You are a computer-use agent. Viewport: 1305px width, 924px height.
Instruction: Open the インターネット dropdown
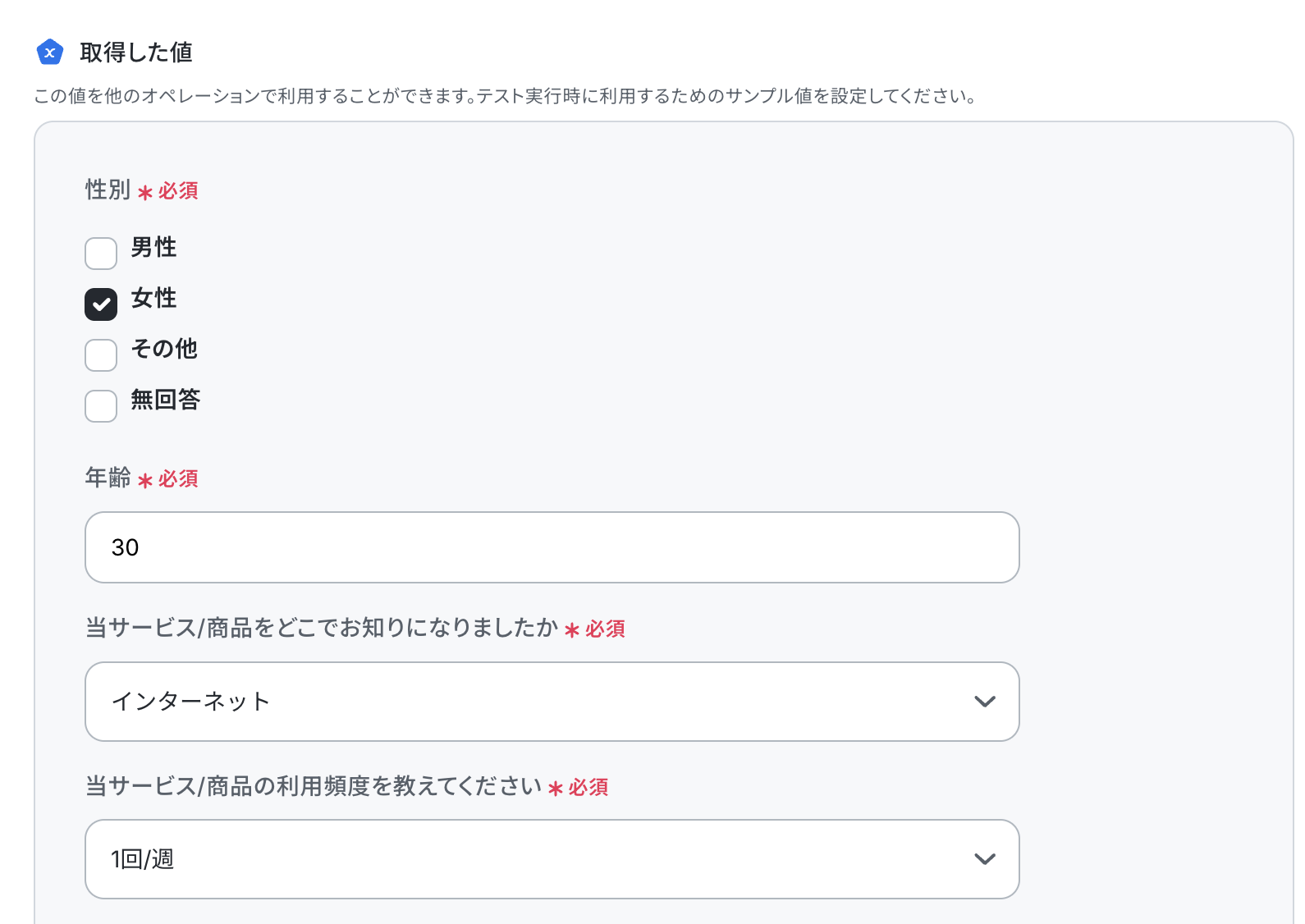pos(552,702)
